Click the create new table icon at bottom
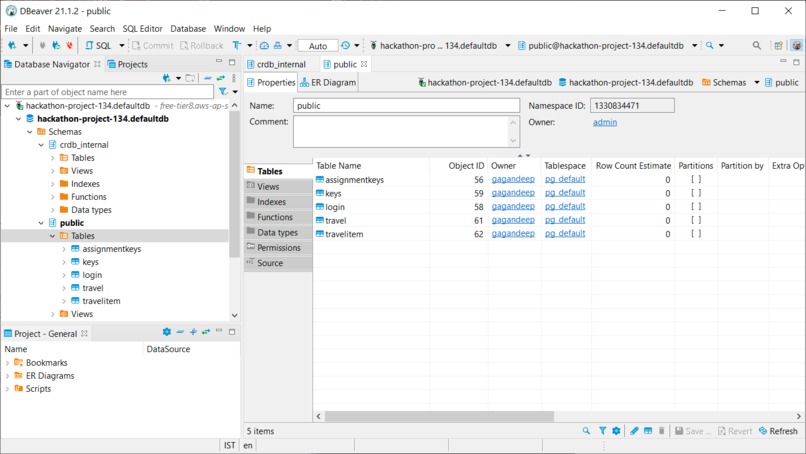Viewport: 806px width, 454px height. [648, 431]
